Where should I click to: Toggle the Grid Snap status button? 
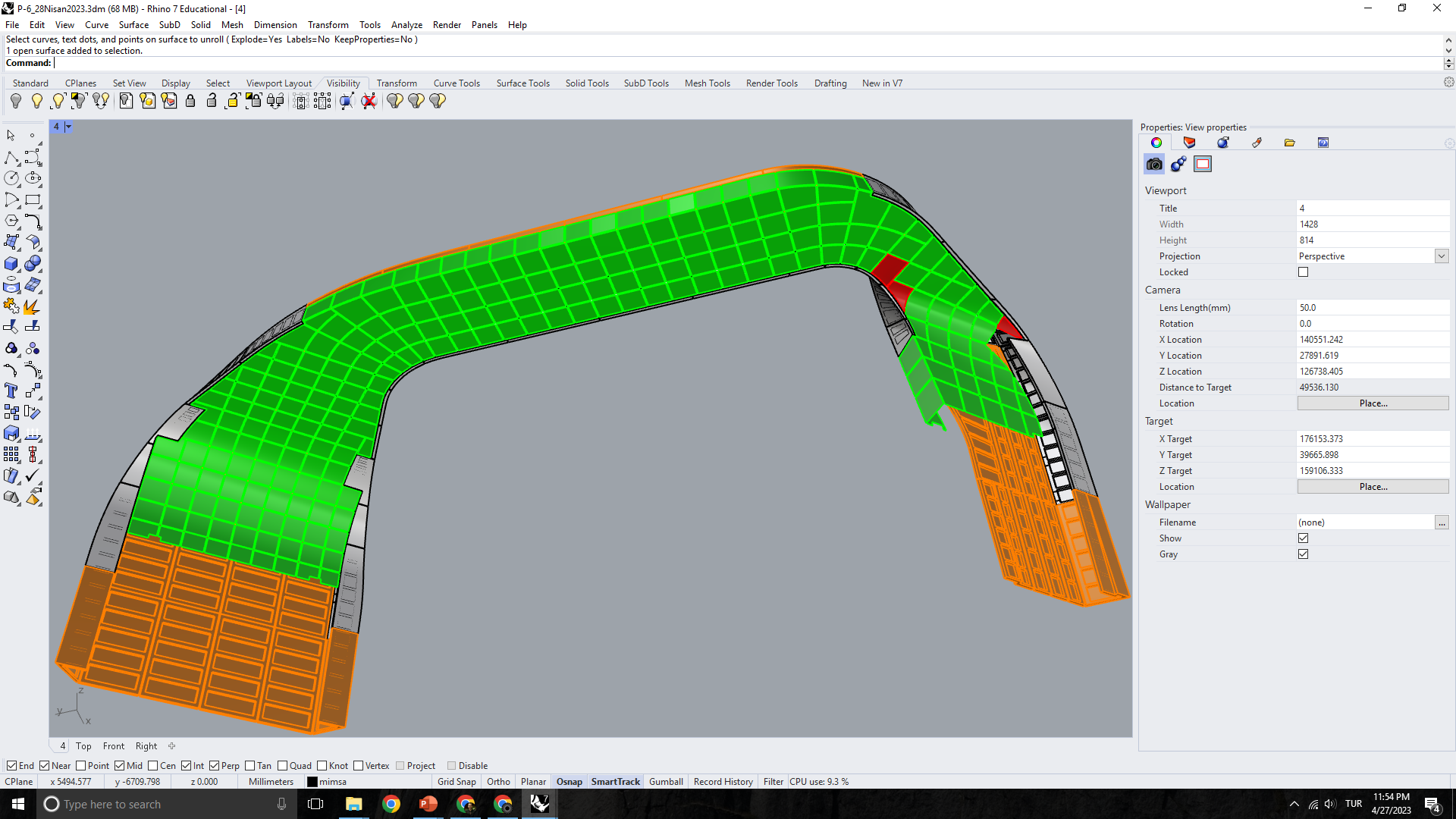tap(457, 782)
